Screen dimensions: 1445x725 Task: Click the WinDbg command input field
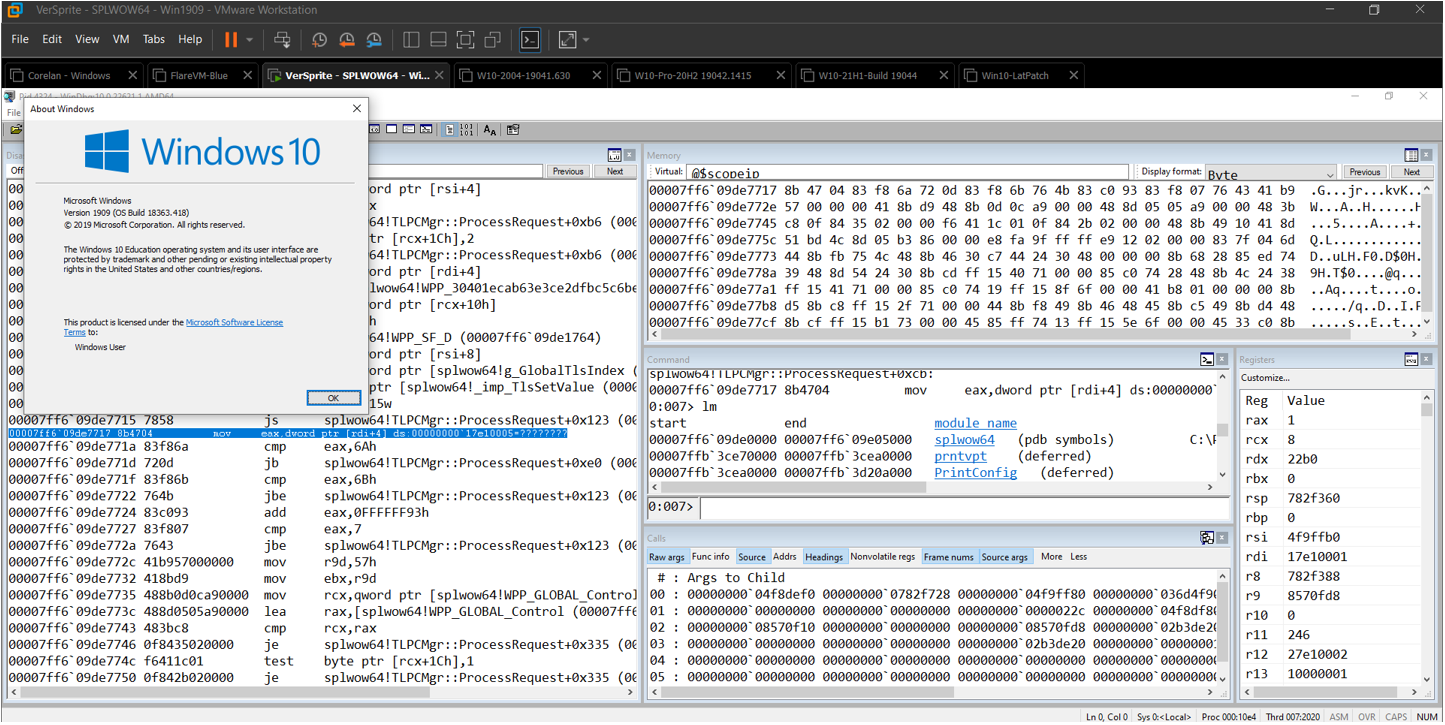965,507
